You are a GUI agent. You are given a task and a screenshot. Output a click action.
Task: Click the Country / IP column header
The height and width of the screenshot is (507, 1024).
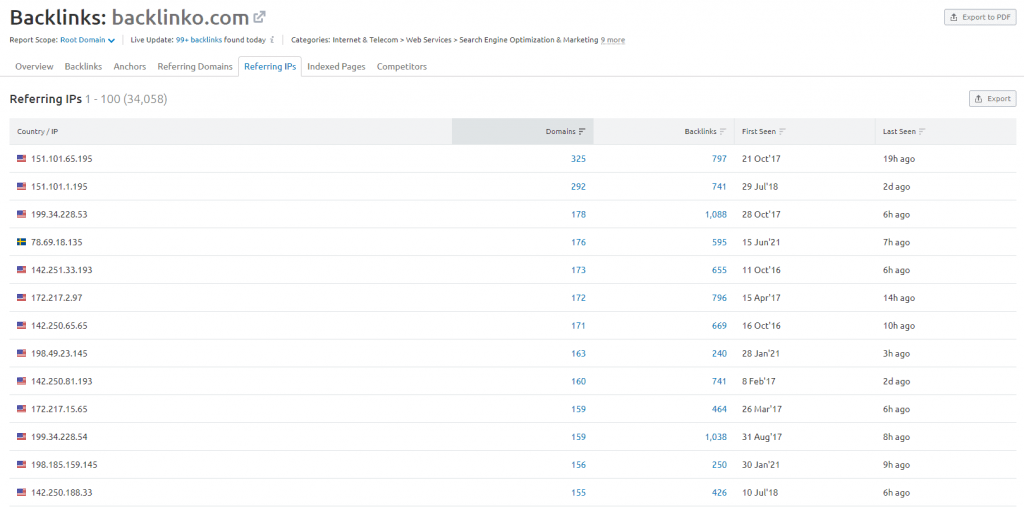37,131
